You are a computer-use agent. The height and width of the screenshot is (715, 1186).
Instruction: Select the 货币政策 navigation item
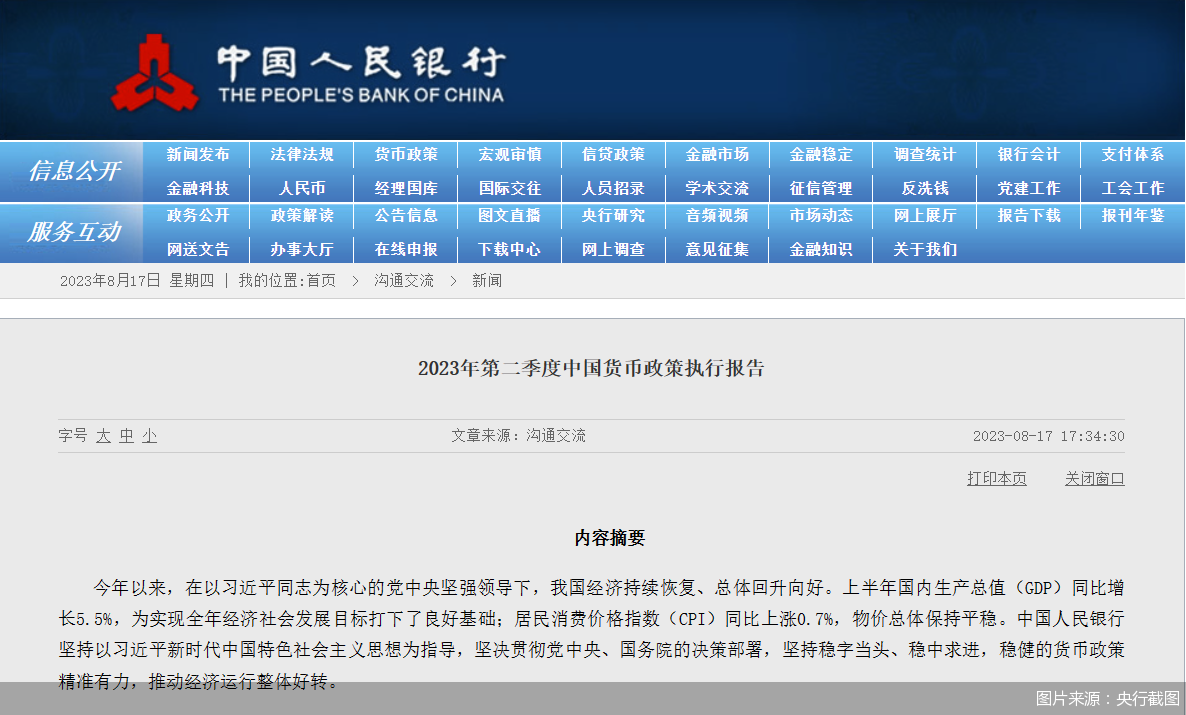coord(406,155)
